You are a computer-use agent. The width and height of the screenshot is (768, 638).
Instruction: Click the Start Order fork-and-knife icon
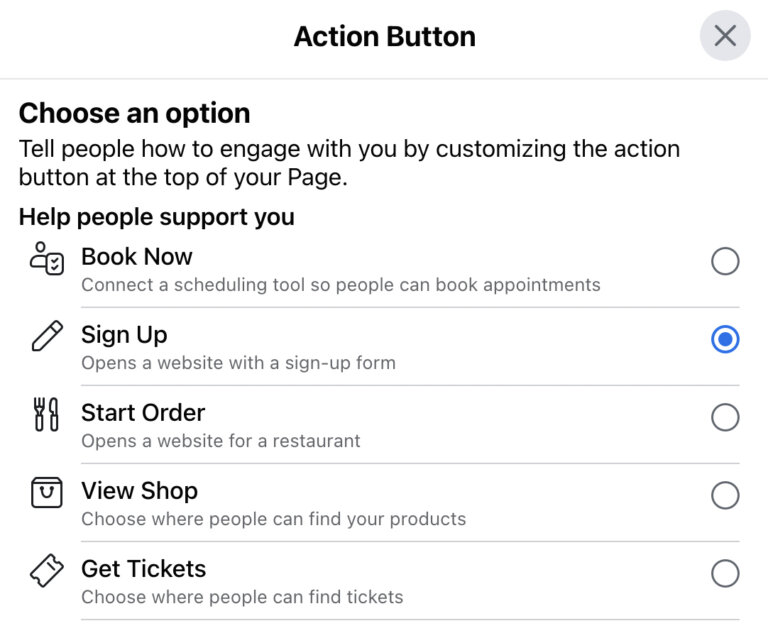47,414
